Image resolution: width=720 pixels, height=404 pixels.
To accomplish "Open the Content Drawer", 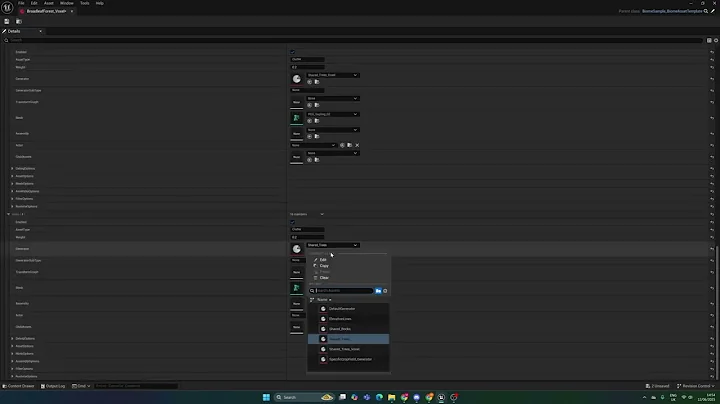I will click(18, 386).
